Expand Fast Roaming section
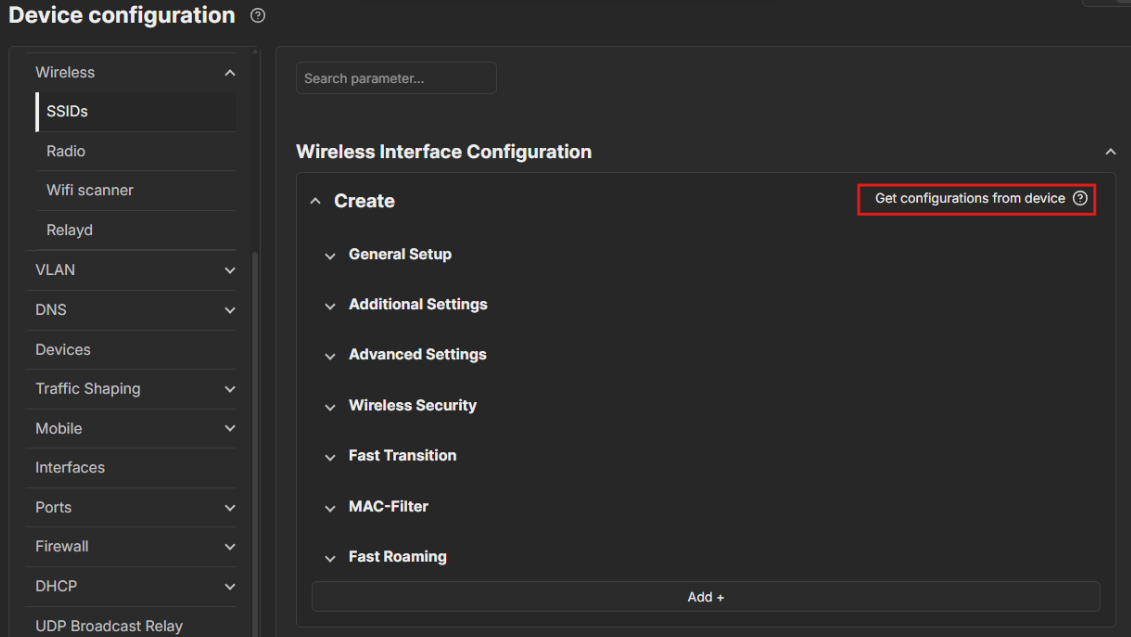 330,558
